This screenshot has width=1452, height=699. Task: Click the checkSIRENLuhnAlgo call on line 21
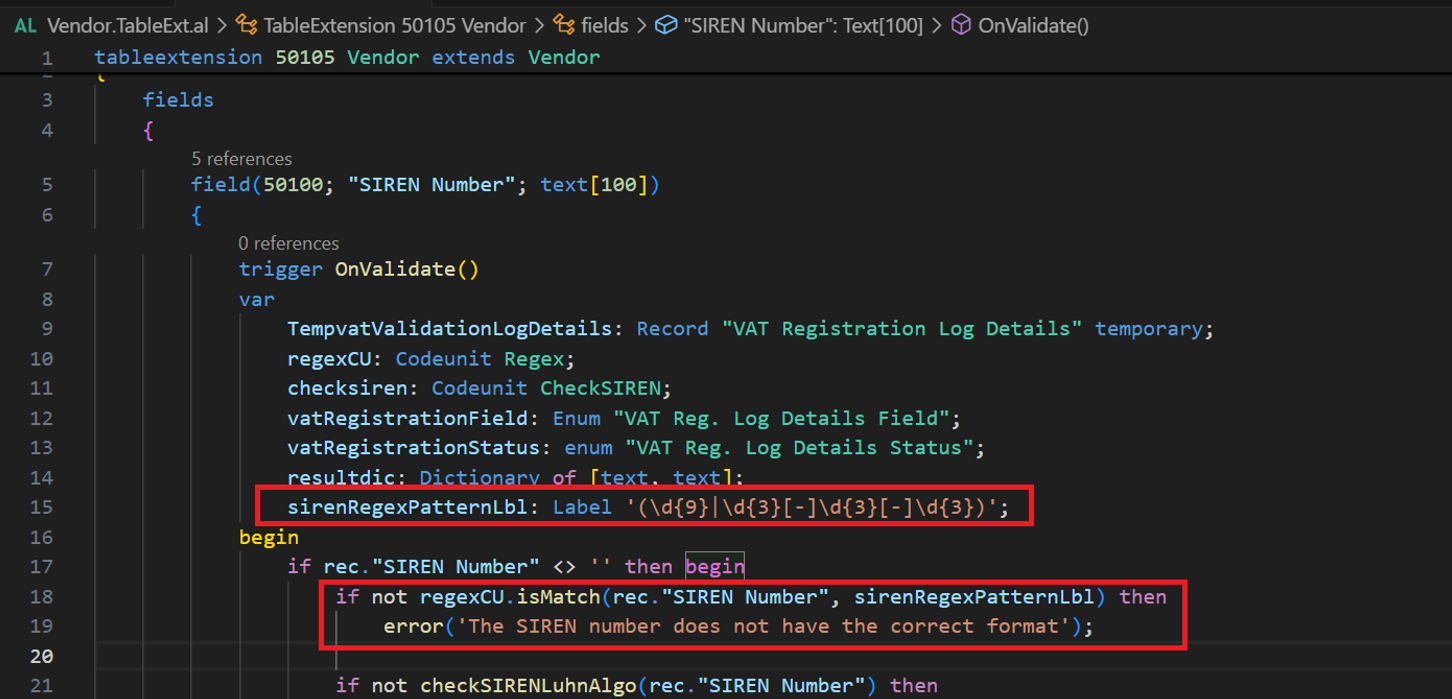531,686
